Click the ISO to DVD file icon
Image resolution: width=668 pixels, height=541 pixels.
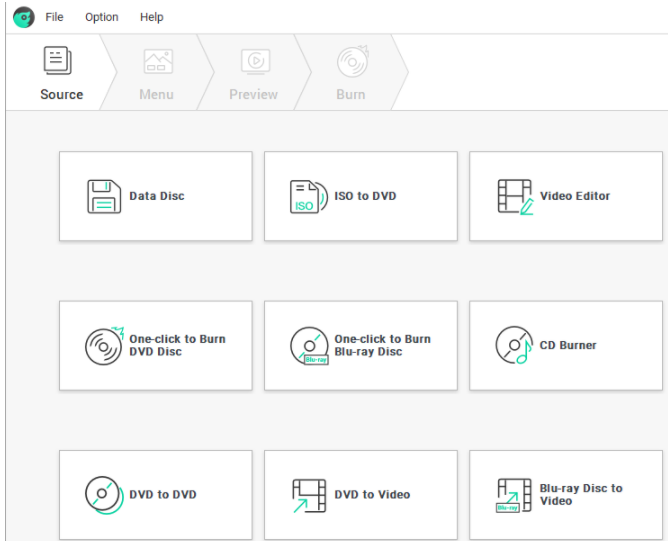pos(309,196)
